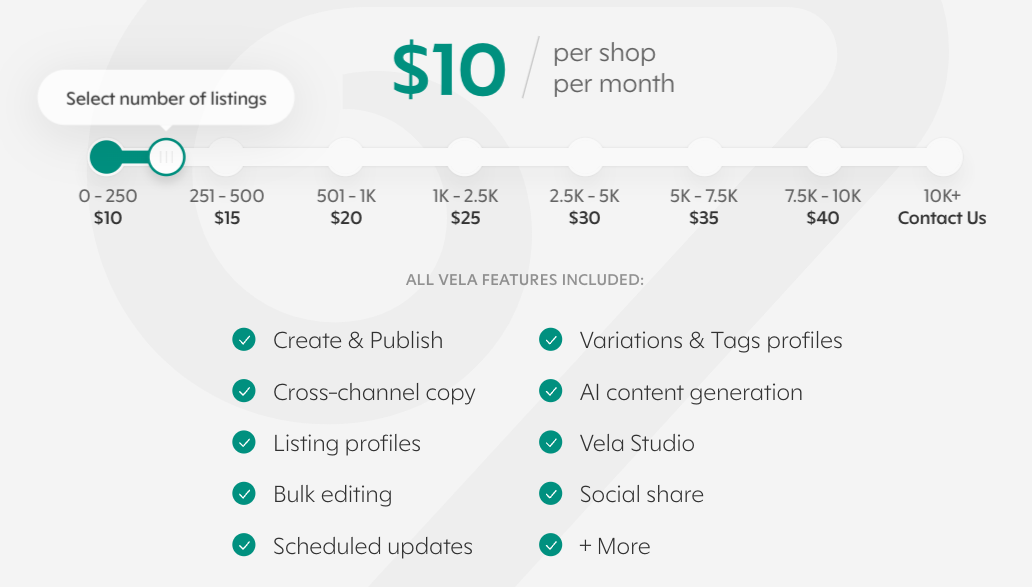Image resolution: width=1032 pixels, height=587 pixels.
Task: Click the checkmark icon beside Scheduled updates
Action: pyautogui.click(x=243, y=546)
